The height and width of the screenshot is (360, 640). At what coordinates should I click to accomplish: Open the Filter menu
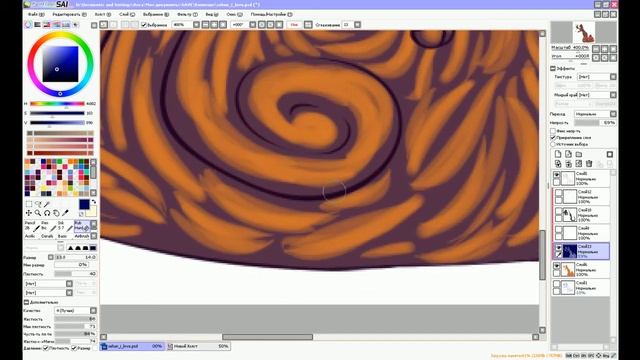(x=187, y=14)
